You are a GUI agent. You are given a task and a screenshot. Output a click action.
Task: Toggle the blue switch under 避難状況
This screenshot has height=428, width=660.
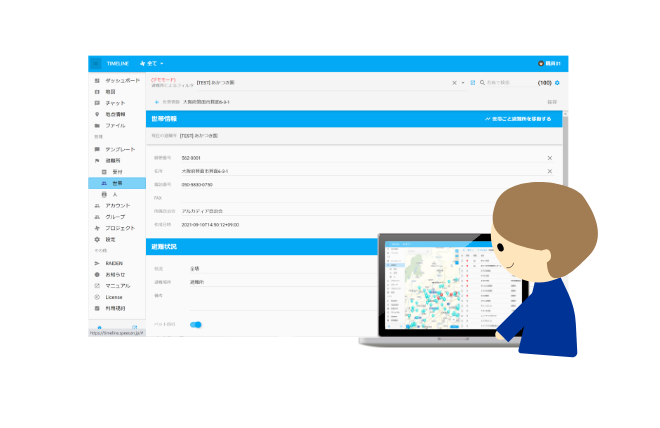click(x=196, y=324)
